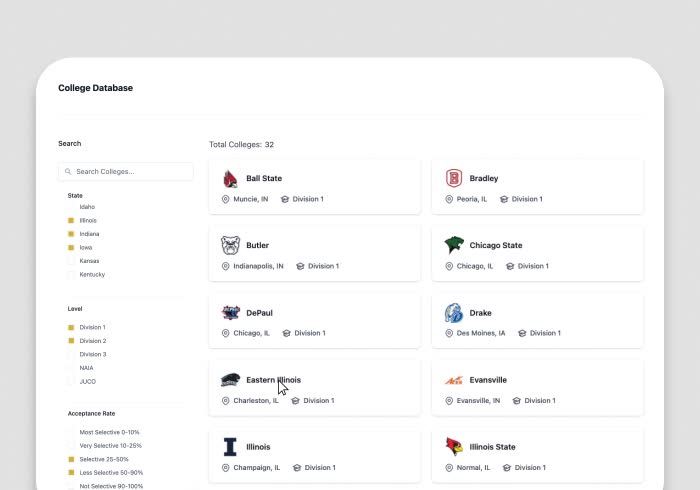Click the 'Indianapolis, IN' location text
Image resolution: width=700 pixels, height=490 pixels.
click(258, 266)
